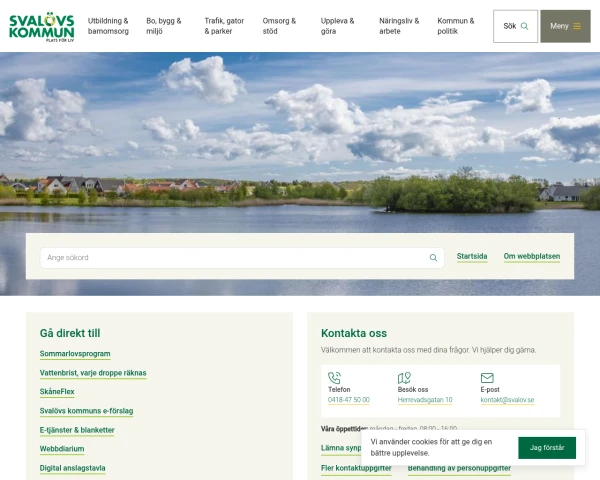Open E-tjänster & blanketter link
600x480 pixels.
(x=77, y=430)
